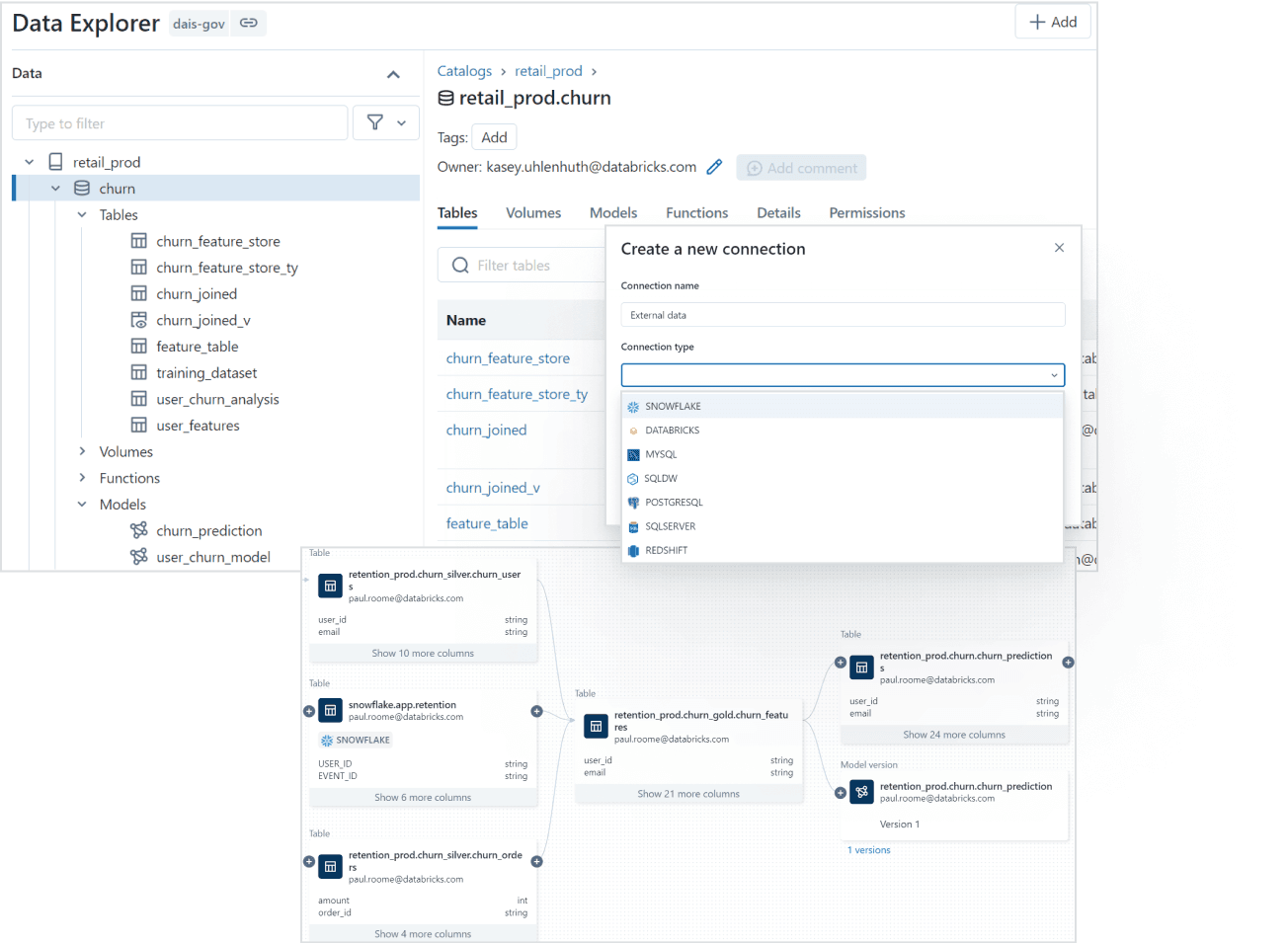Switch to the Functions tab
The height and width of the screenshot is (943, 1288).
pyautogui.click(x=697, y=213)
